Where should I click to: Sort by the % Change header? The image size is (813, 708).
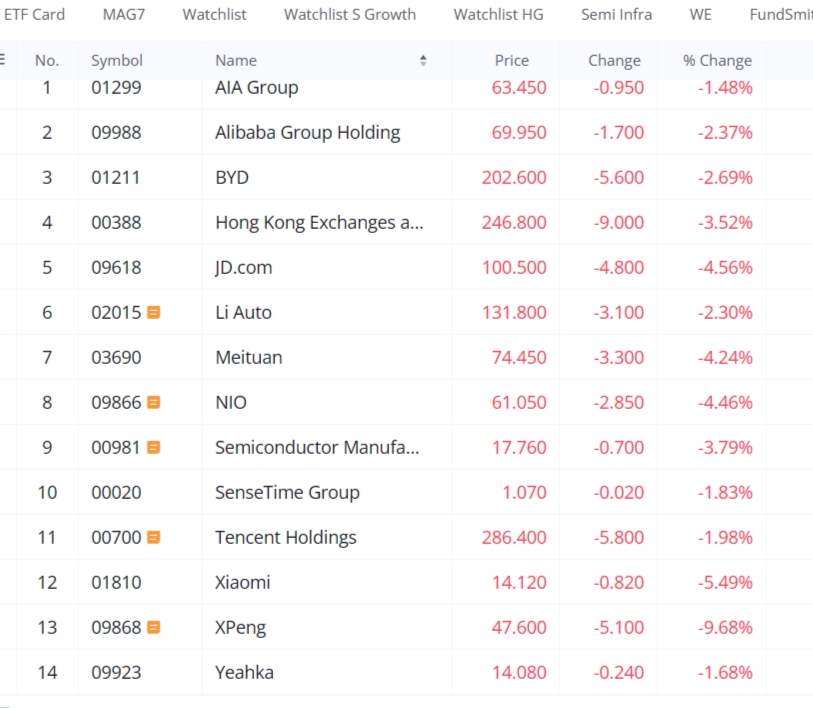click(717, 60)
